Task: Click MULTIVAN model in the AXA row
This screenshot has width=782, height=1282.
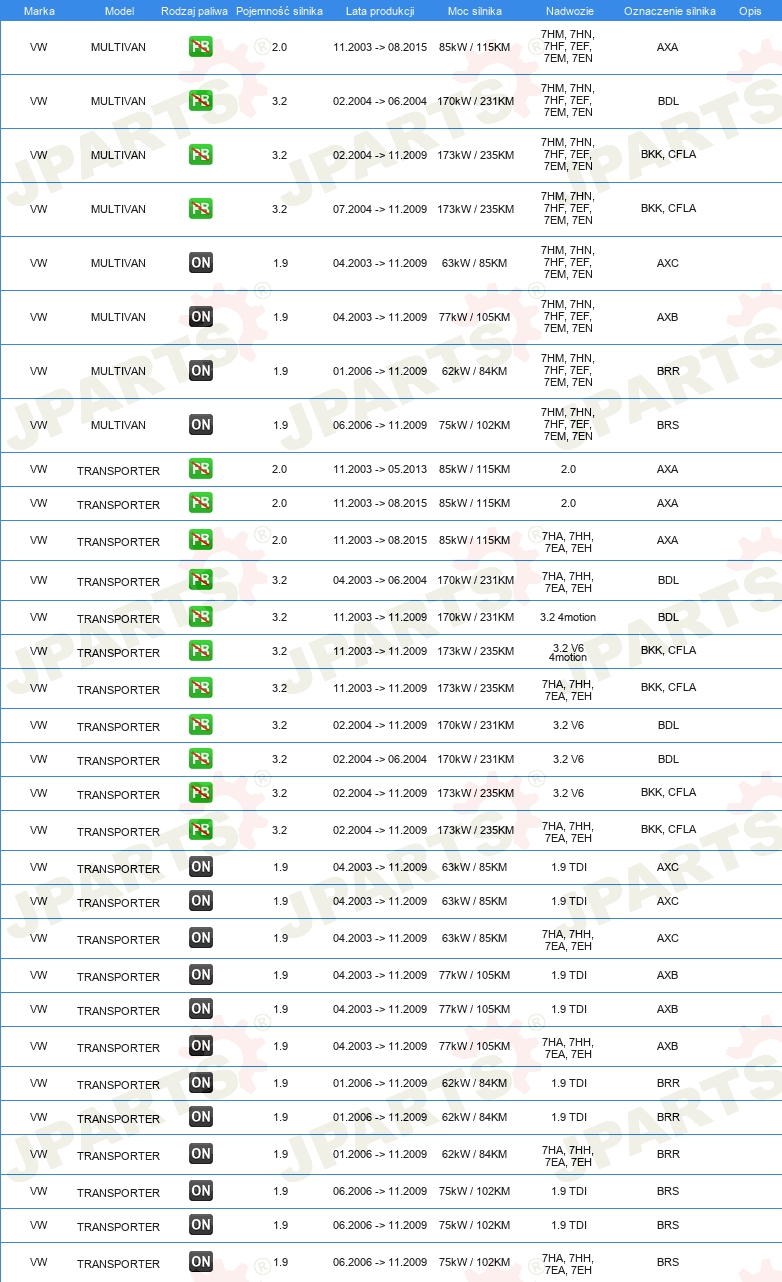Action: click(118, 47)
